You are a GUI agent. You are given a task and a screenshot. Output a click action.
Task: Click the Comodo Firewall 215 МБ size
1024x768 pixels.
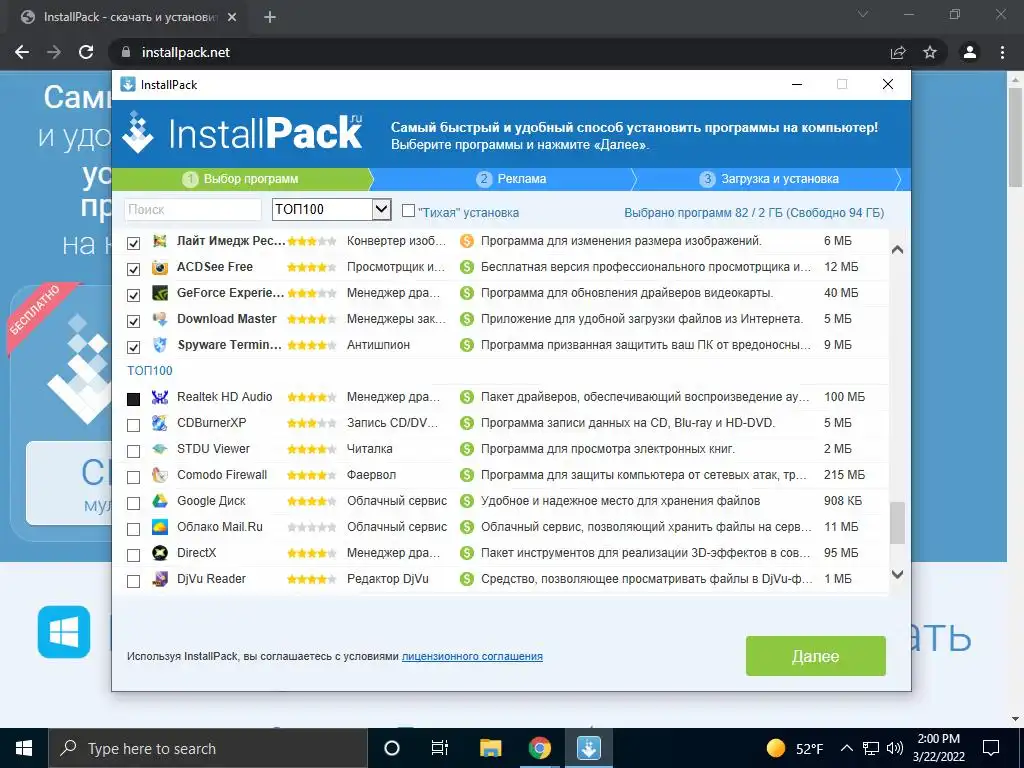844,475
